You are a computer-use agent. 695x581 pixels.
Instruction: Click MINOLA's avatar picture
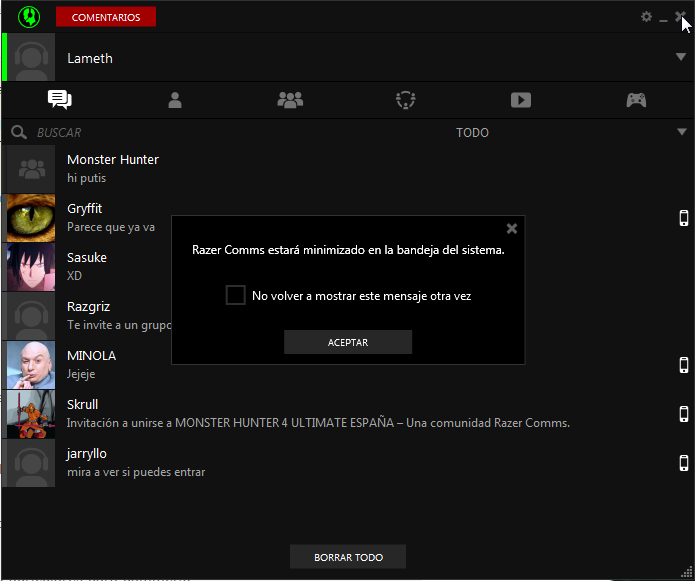[x=31, y=365]
